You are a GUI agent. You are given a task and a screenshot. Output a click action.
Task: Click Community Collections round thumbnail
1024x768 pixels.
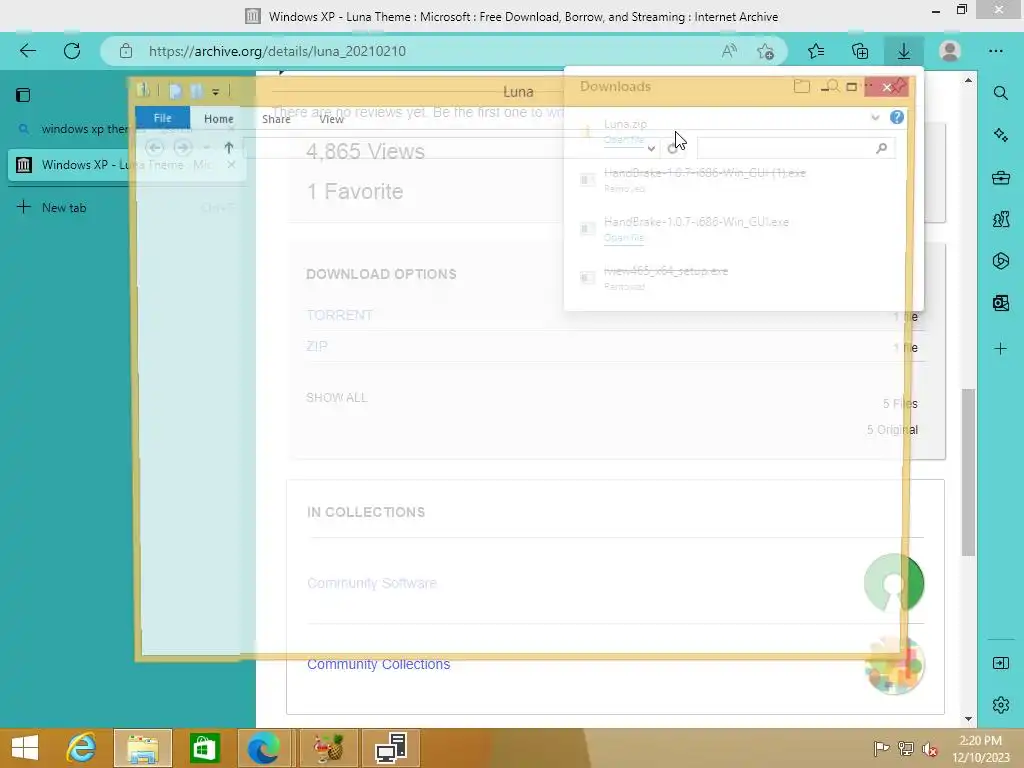(893, 664)
